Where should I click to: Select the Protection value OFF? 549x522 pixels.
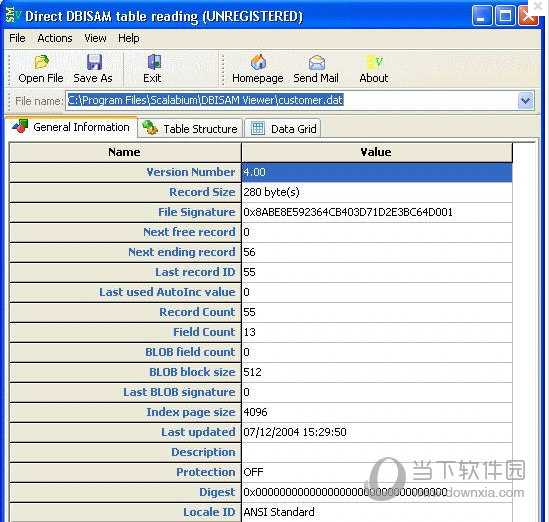(x=377, y=472)
